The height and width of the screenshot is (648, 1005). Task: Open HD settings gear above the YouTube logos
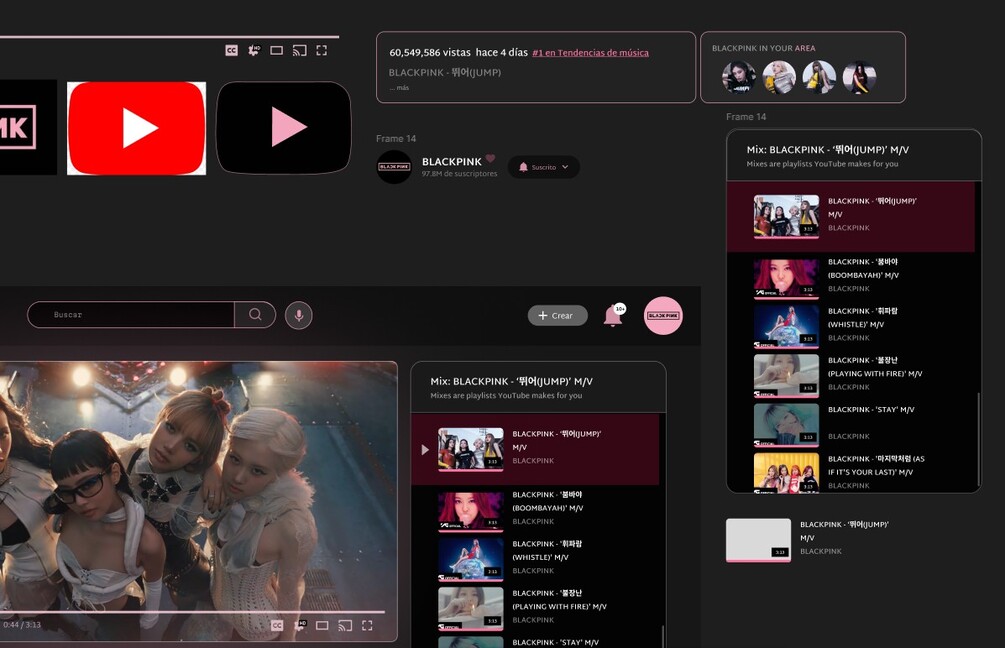[254, 50]
